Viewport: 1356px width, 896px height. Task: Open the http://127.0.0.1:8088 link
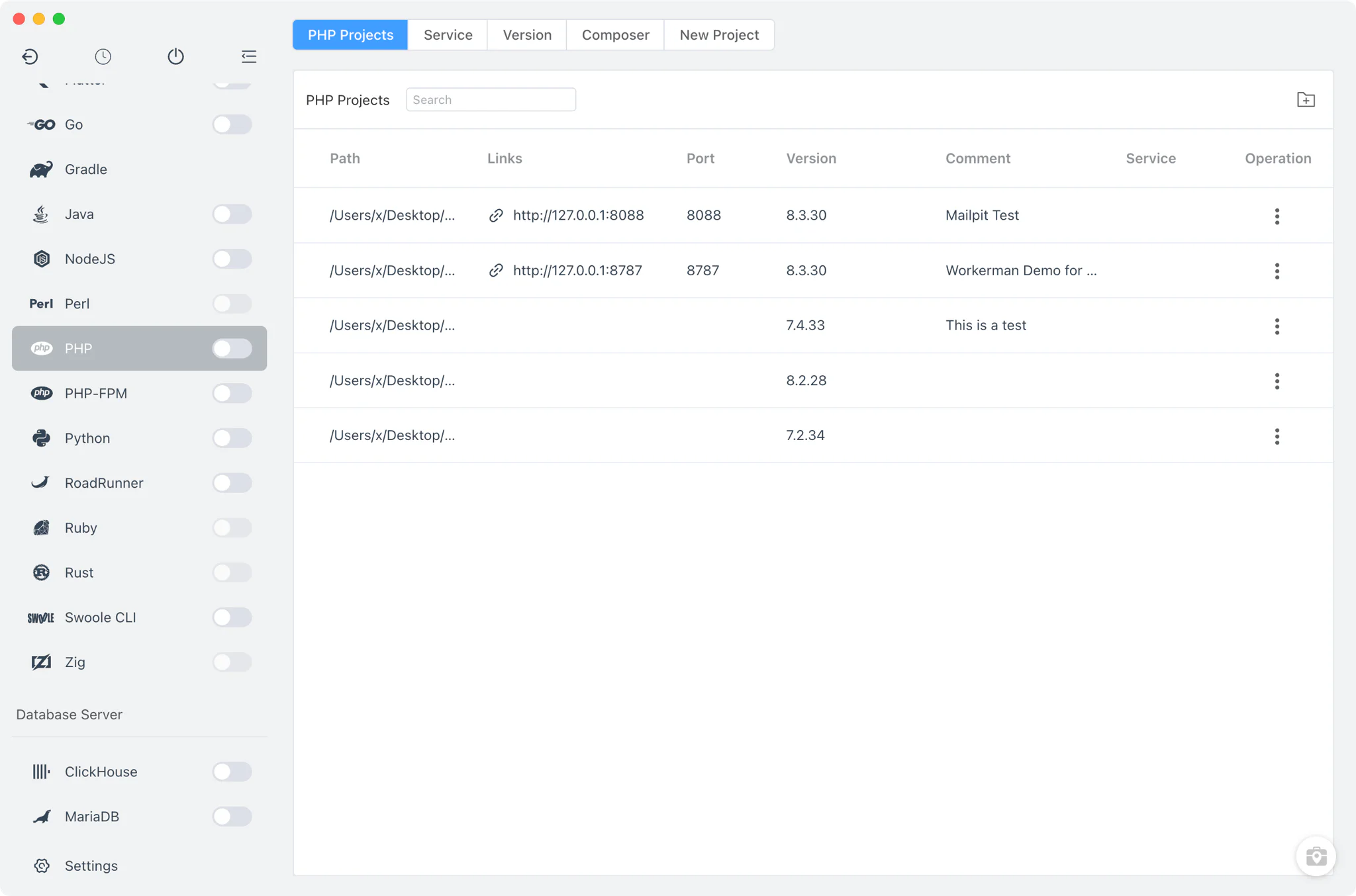(x=578, y=215)
